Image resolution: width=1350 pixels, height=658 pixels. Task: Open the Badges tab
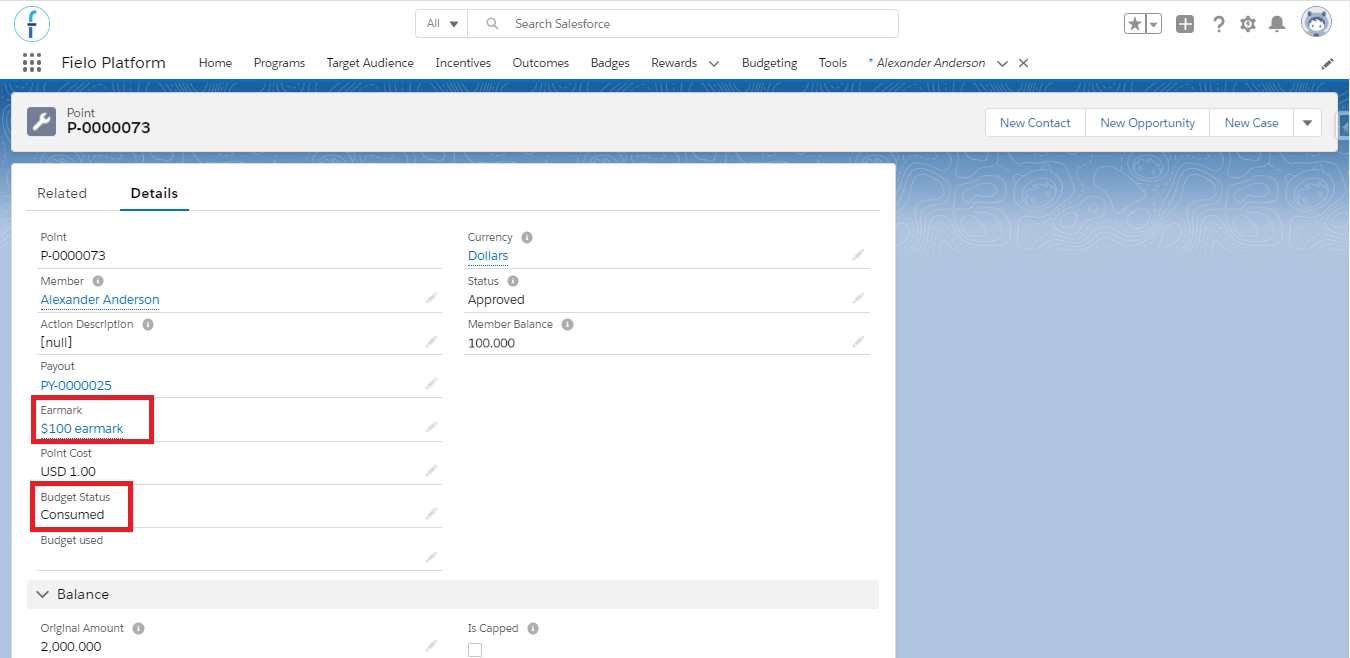click(610, 63)
